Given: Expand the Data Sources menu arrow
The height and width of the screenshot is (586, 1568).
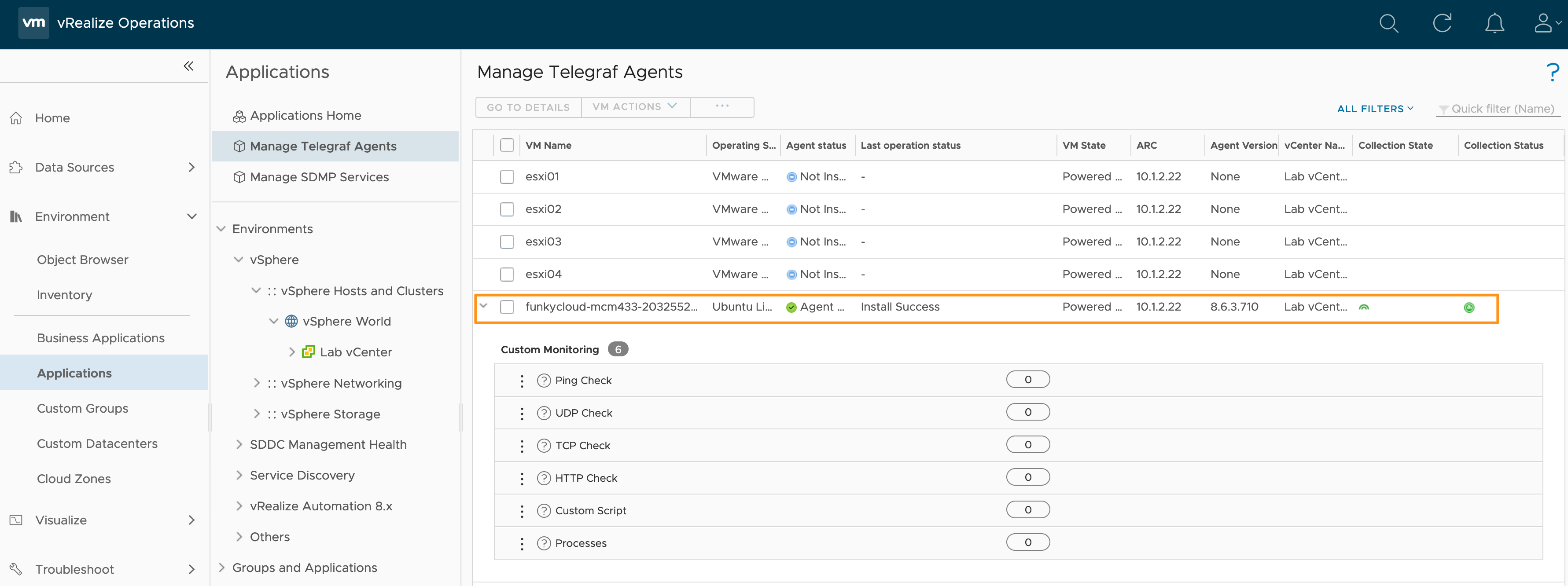Looking at the screenshot, I should click(191, 167).
